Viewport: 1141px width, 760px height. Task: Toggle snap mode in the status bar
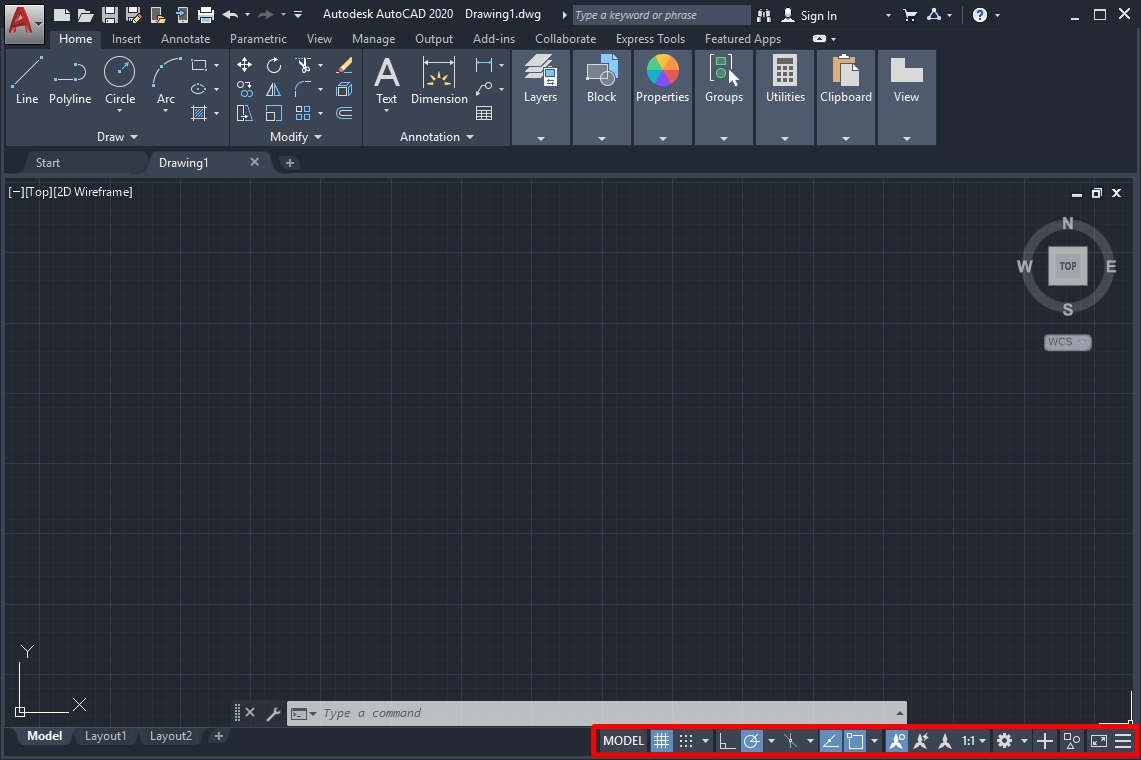pos(686,741)
